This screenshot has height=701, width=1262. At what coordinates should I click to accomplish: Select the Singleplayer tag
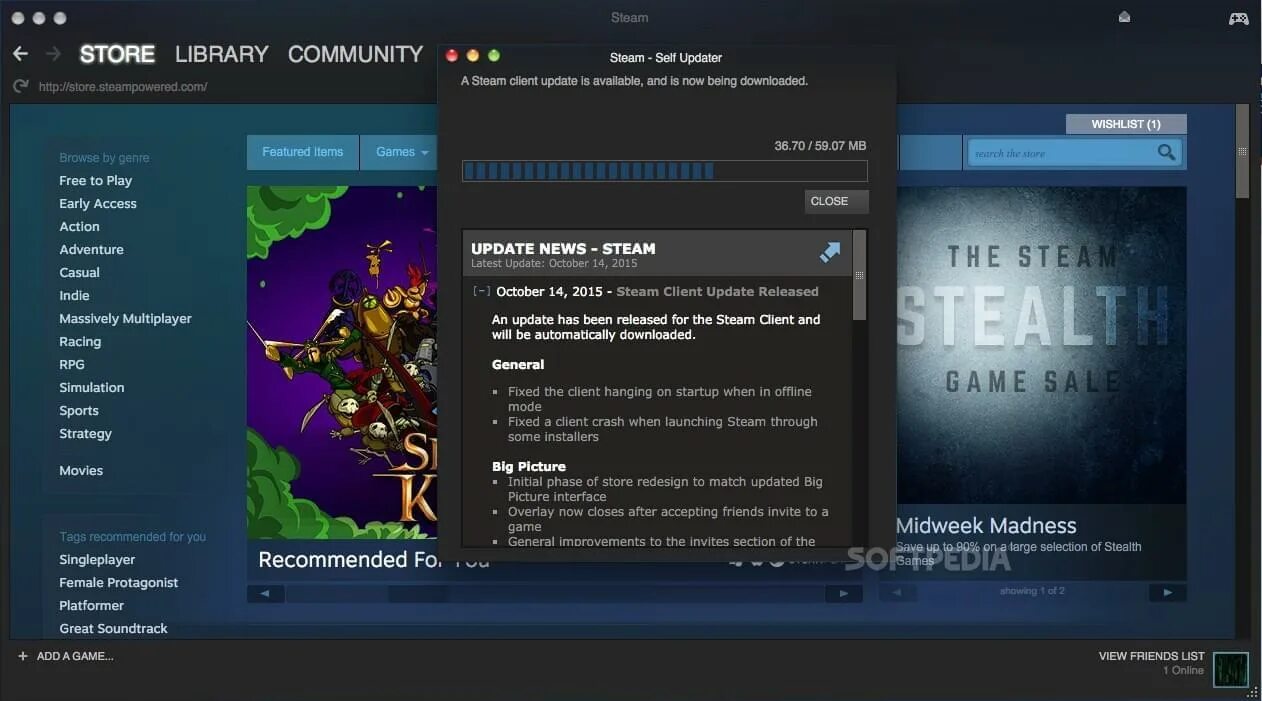tap(97, 560)
